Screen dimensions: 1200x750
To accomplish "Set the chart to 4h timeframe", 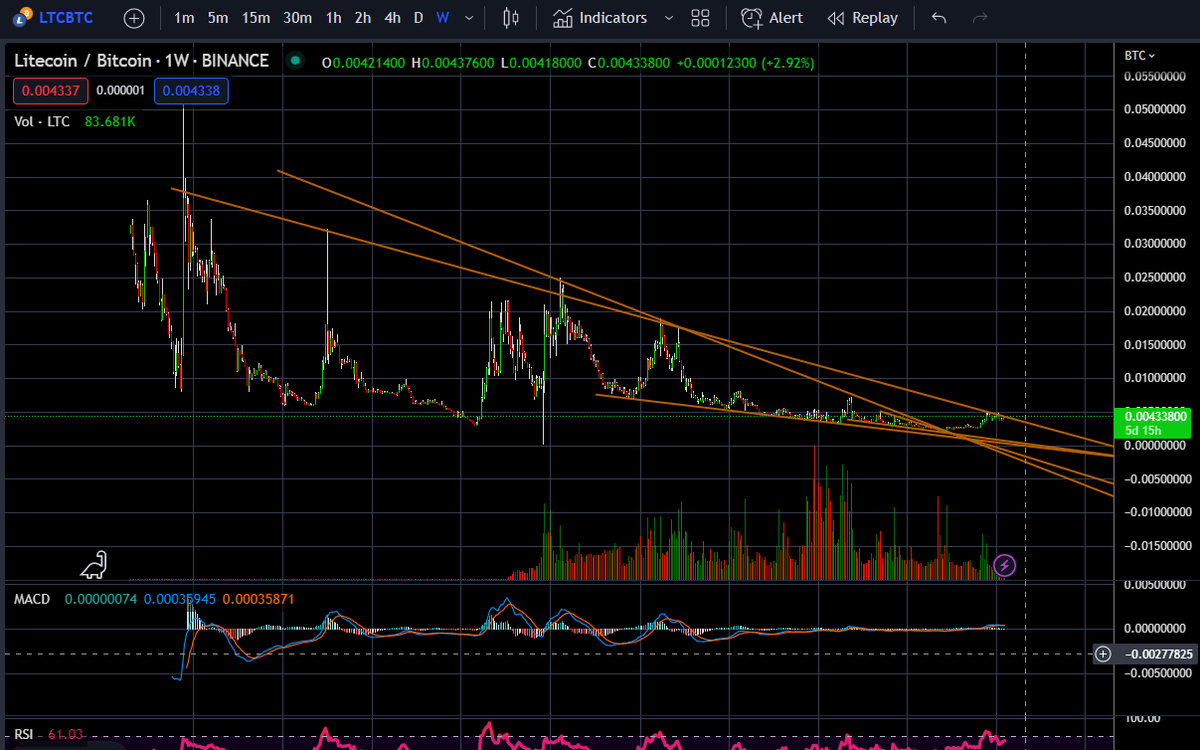I will tap(393, 18).
